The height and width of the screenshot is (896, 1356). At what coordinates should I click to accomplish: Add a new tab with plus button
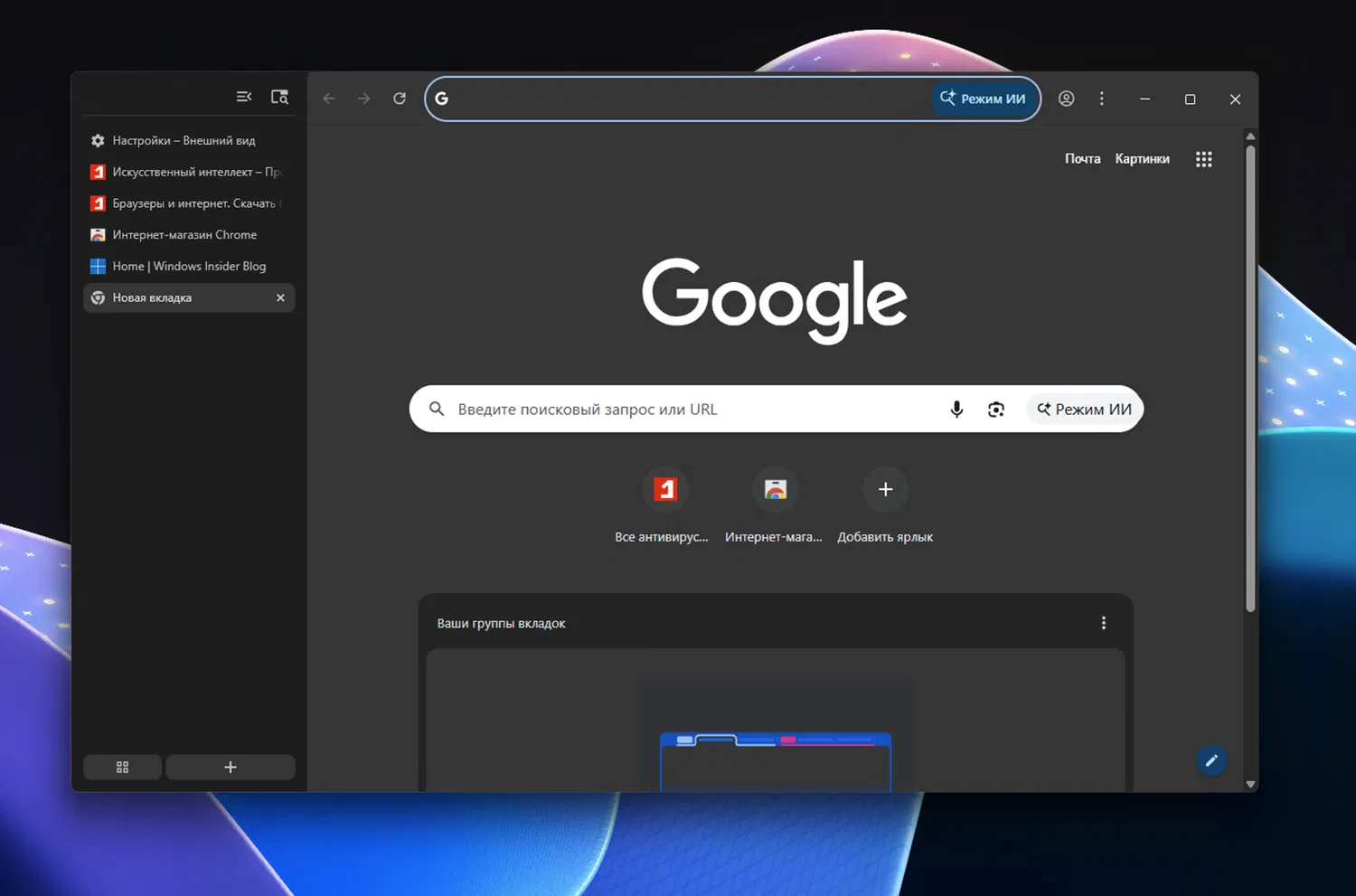(x=231, y=767)
